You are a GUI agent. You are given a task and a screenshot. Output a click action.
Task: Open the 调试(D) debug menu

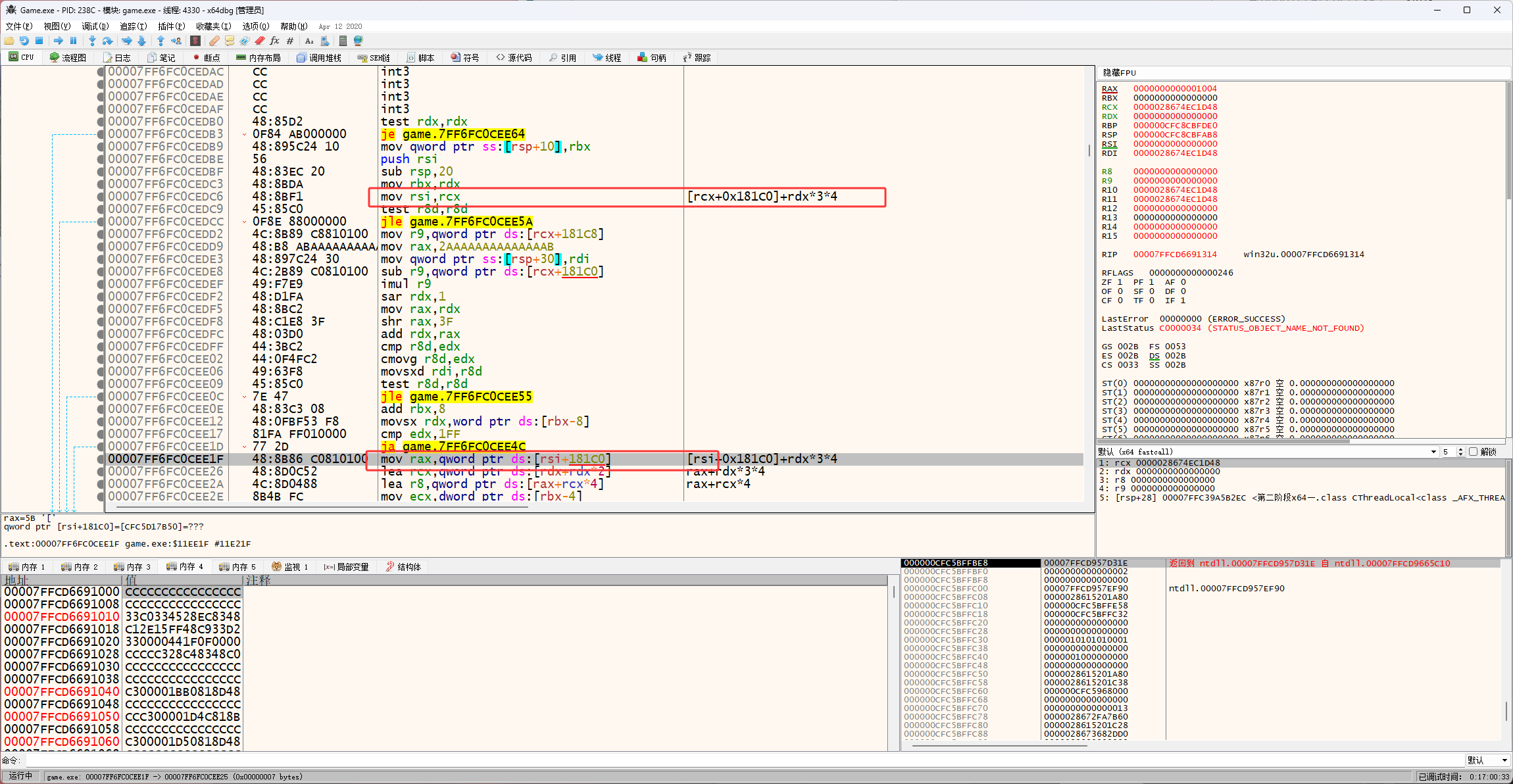(95, 26)
